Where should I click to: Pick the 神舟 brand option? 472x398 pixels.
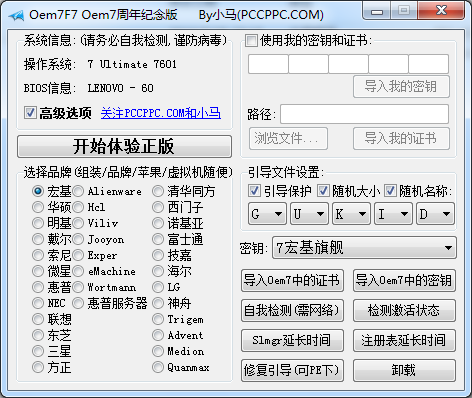click(x=158, y=303)
